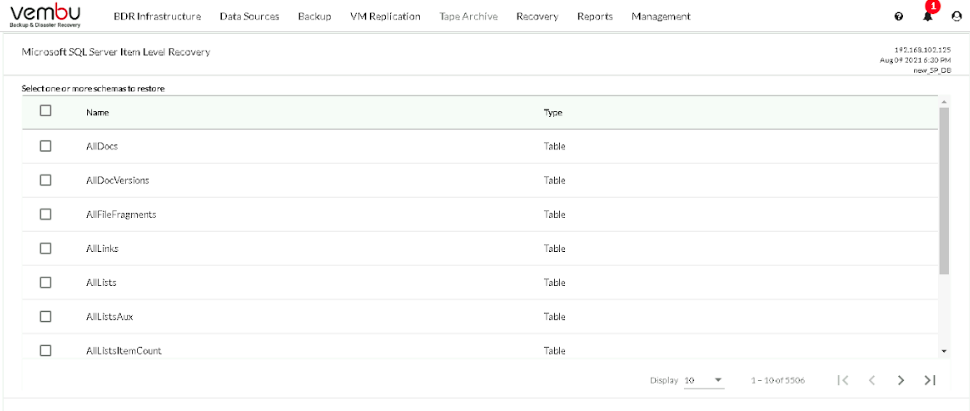
Task: Select the AllDocs name text
Action: (x=102, y=147)
